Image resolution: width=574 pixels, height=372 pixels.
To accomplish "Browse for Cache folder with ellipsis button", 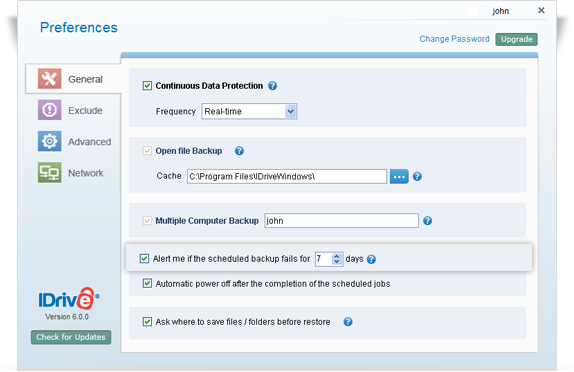I will 399,176.
